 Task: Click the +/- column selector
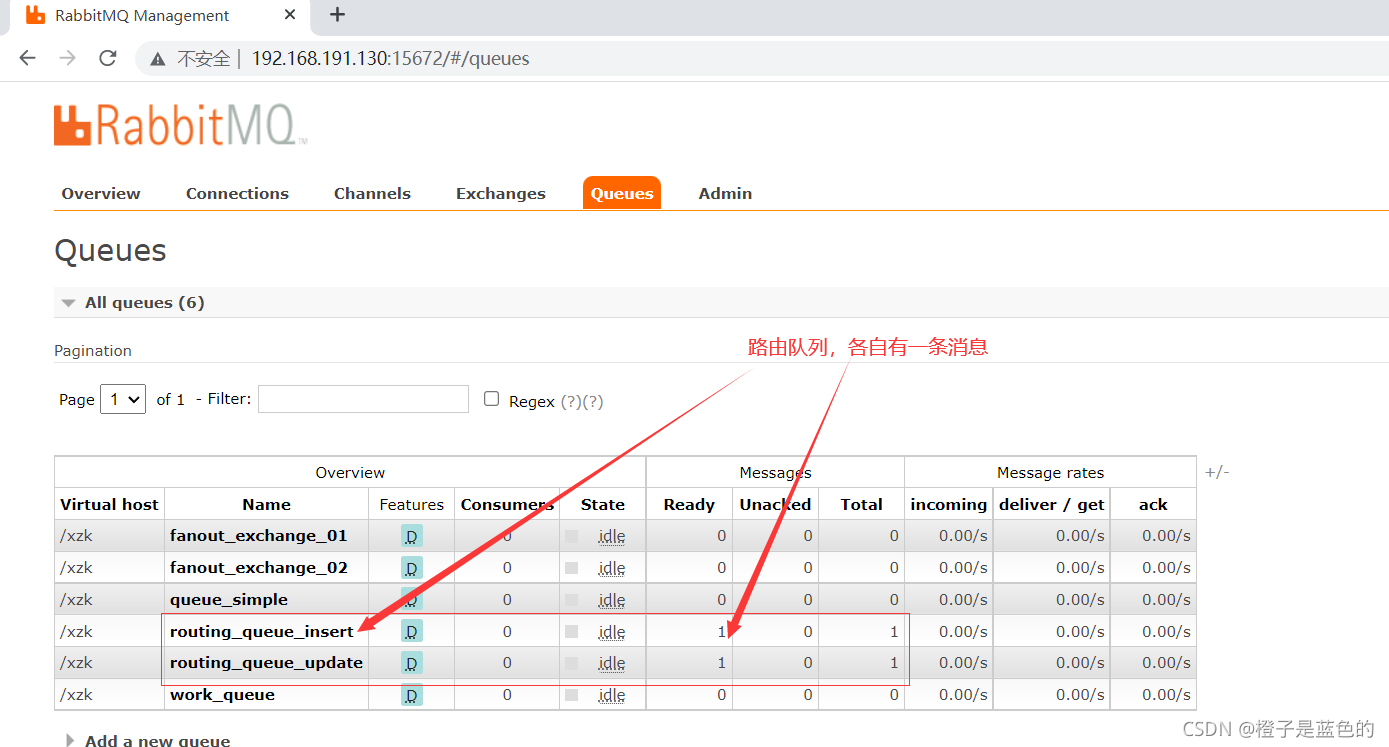pos(1217,472)
